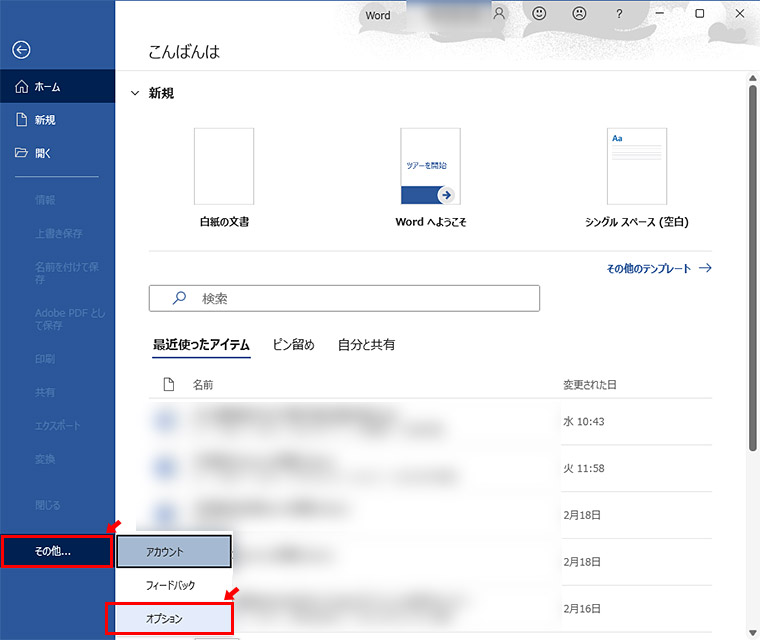
Task: Click the その他... sidebar entry
Action: point(57,551)
